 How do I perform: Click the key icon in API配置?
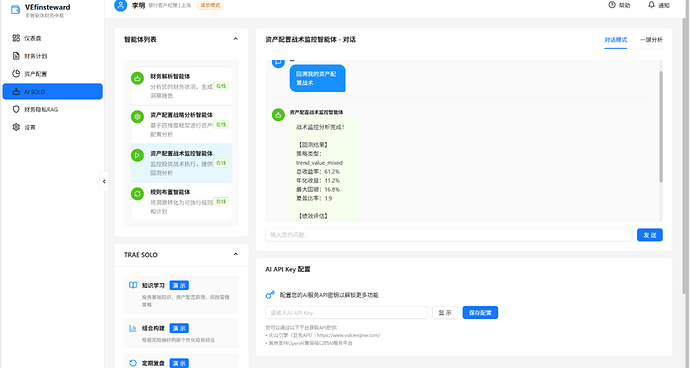(x=270, y=294)
